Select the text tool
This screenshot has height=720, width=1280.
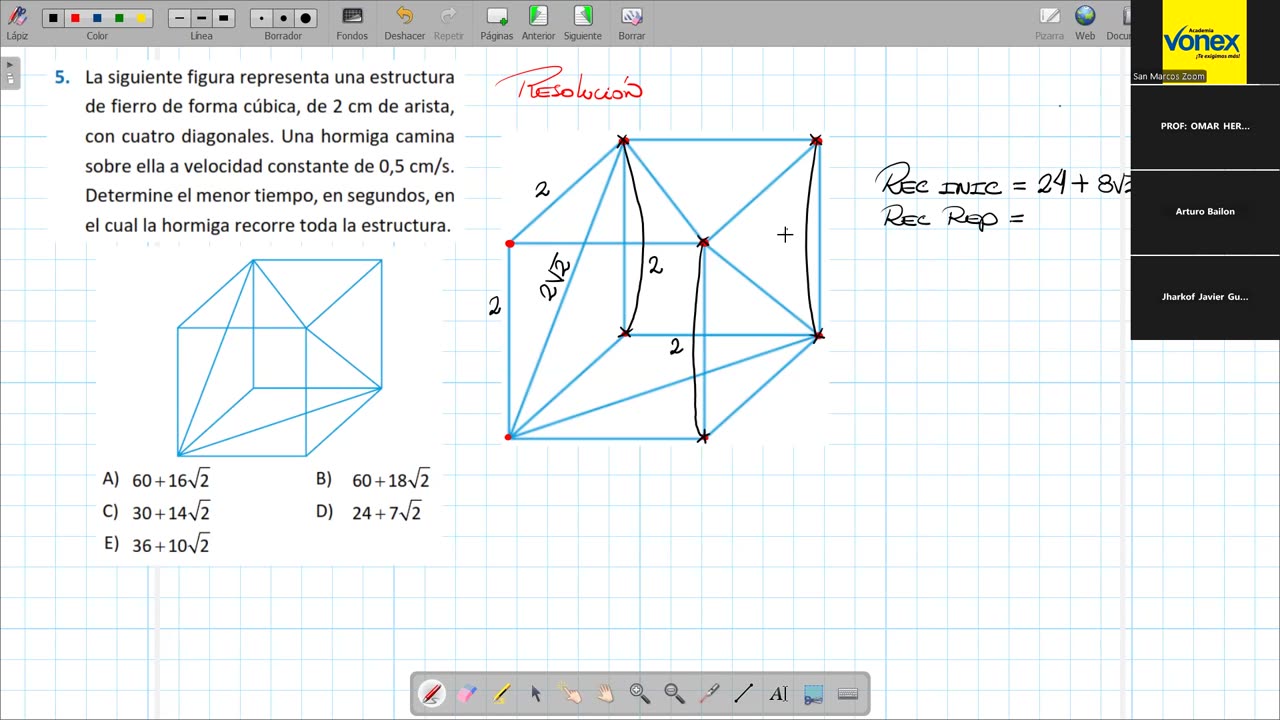[x=778, y=693]
